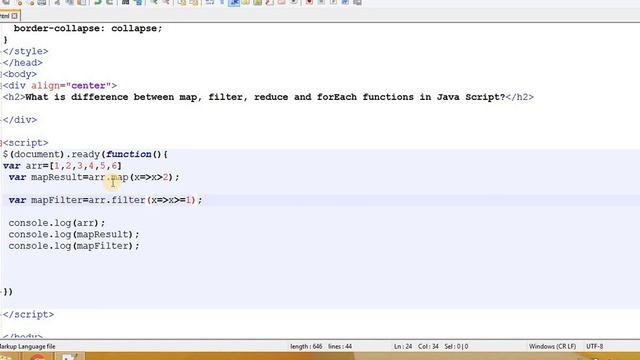Click 'mapFilter=arr' in the var declaration

(68, 200)
